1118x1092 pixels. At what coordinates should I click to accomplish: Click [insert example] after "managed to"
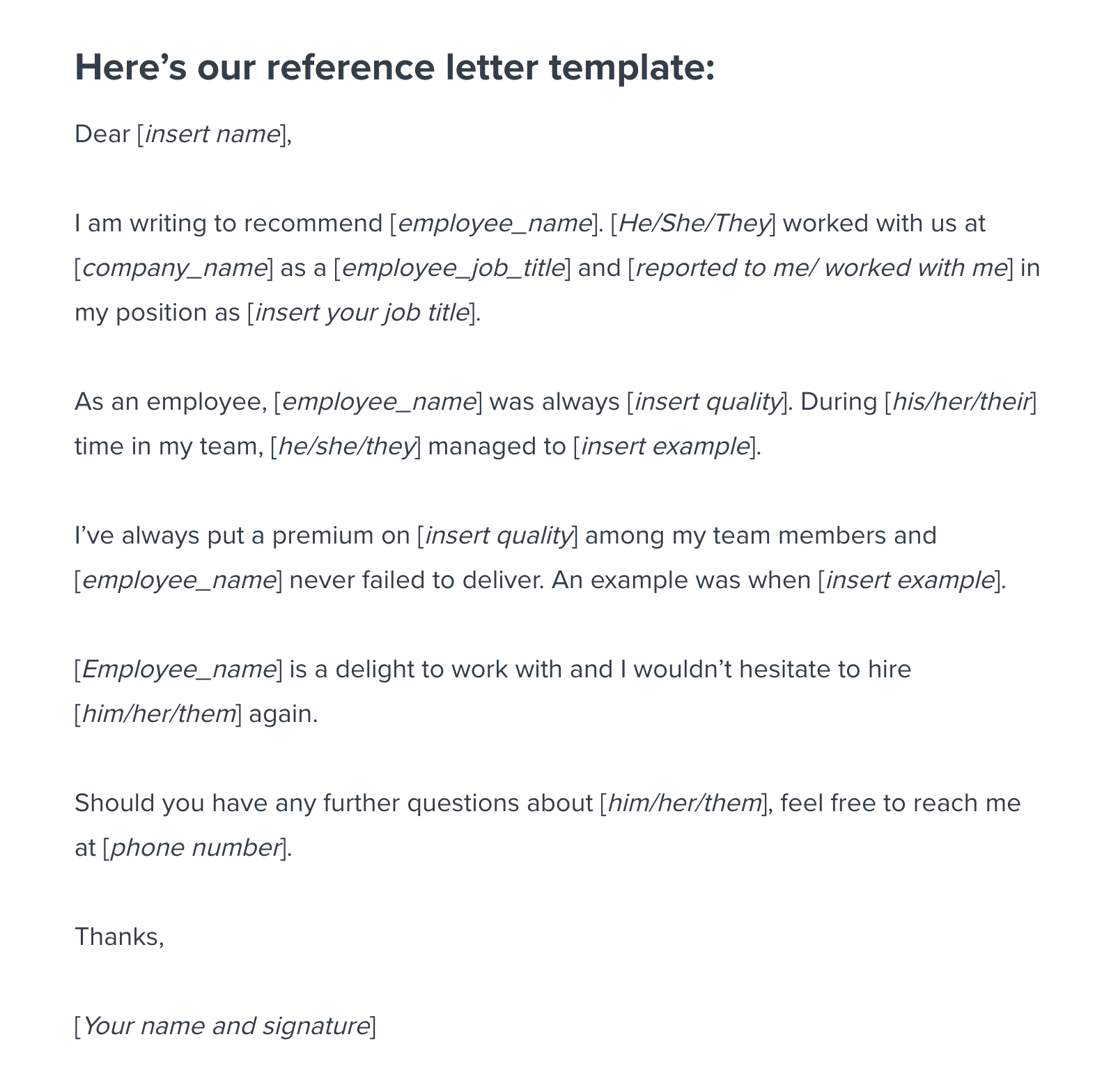point(665,446)
